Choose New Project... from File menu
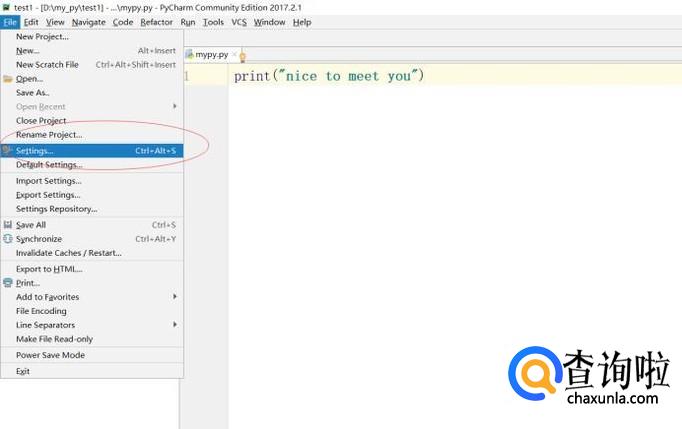 (92, 37)
